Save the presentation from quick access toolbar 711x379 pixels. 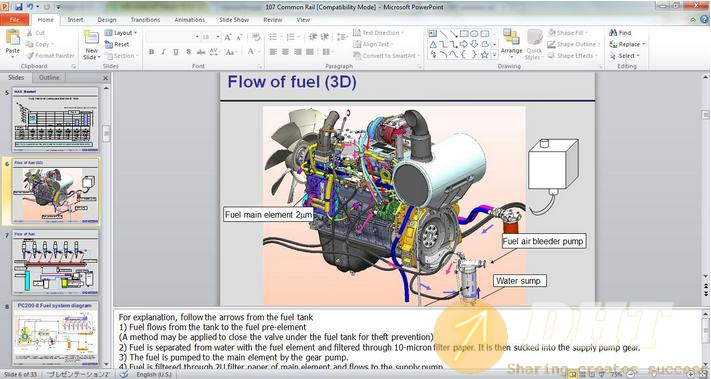pos(18,7)
